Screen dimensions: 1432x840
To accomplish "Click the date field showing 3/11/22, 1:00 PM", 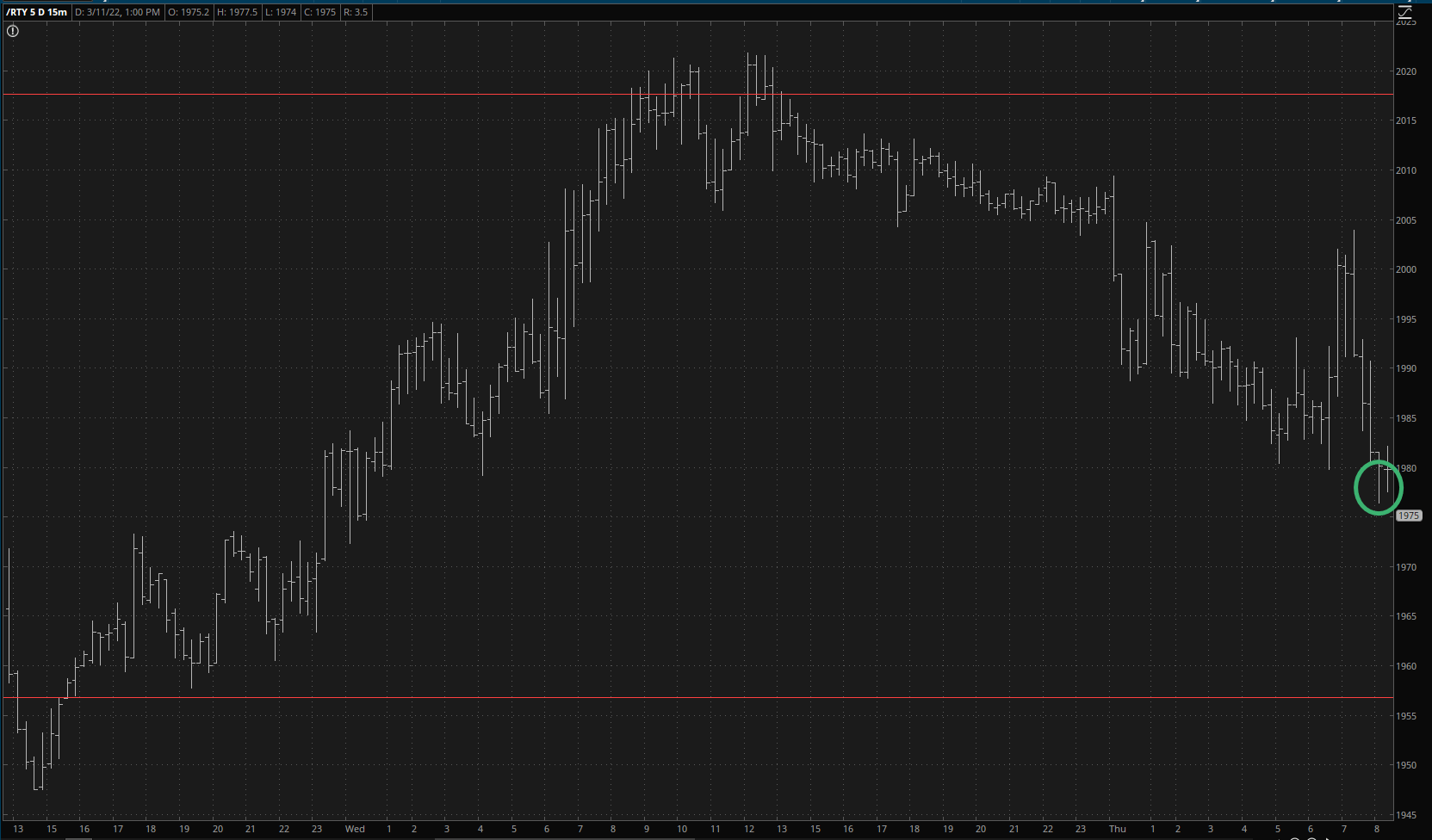I will tap(117, 12).
